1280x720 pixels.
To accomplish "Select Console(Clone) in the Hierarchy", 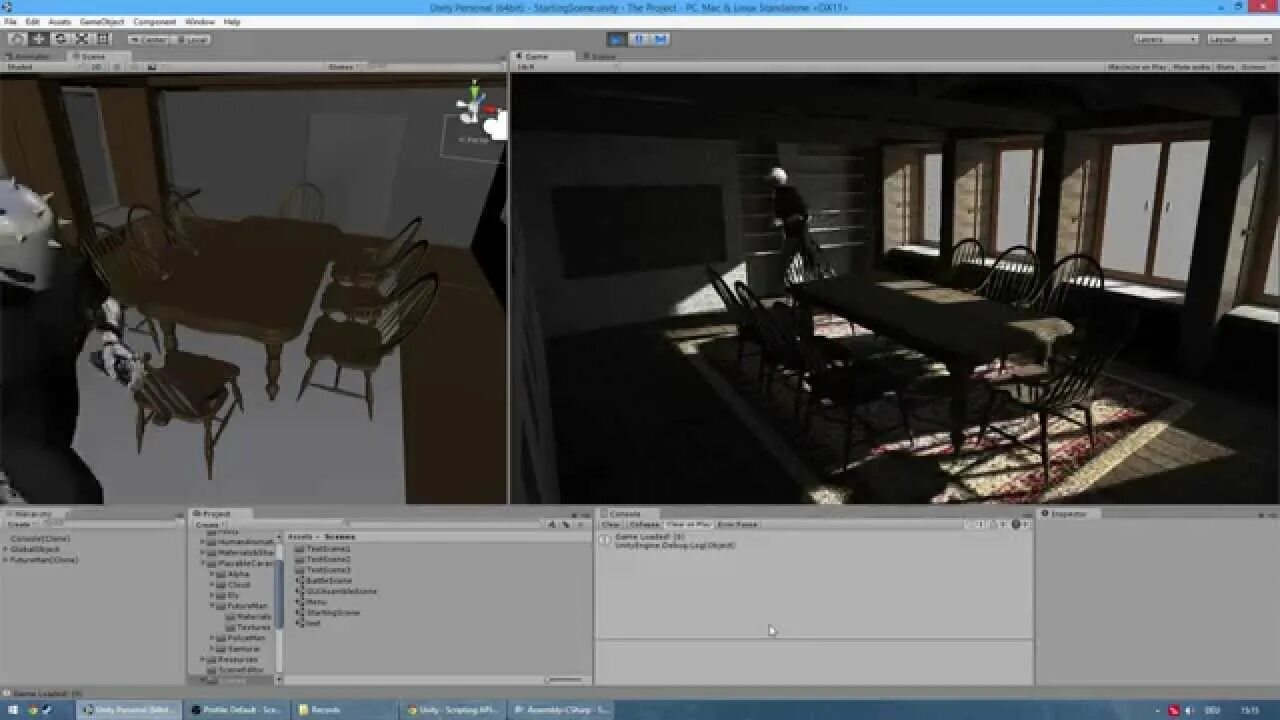I will pos(41,538).
